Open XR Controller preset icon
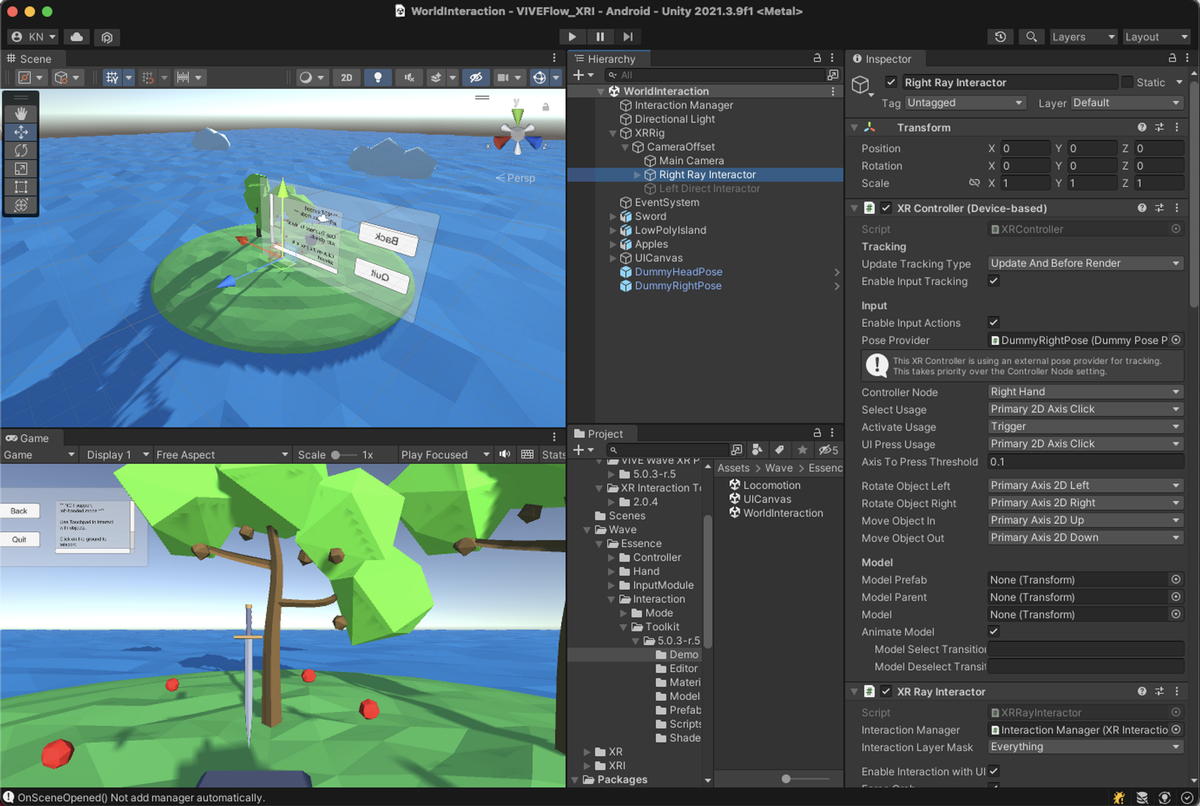This screenshot has height=806, width=1200. [1160, 208]
